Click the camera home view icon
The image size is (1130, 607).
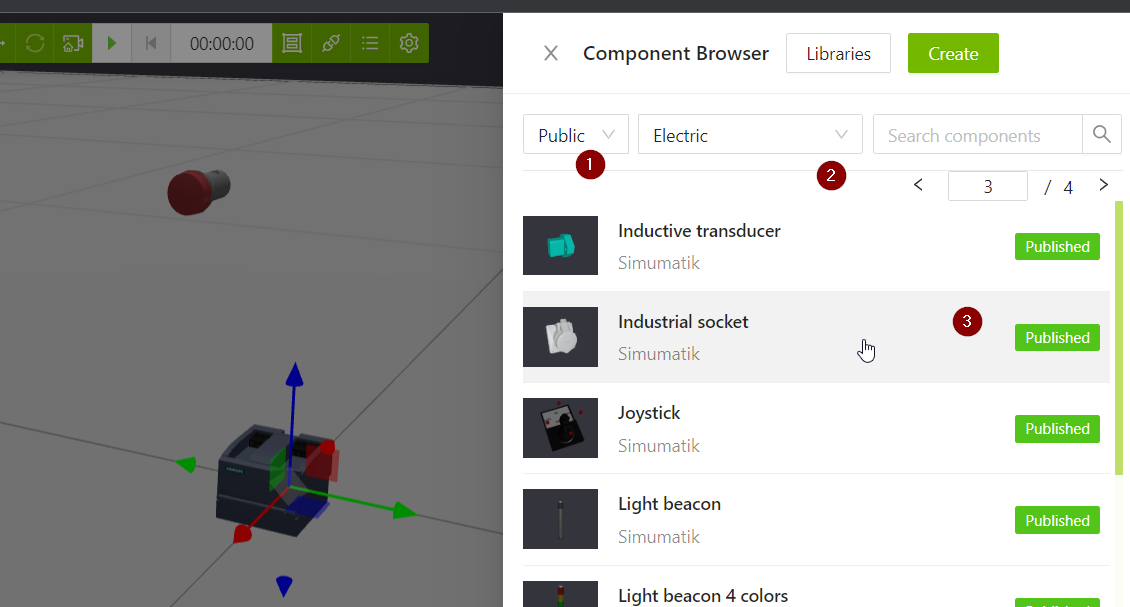point(73,43)
